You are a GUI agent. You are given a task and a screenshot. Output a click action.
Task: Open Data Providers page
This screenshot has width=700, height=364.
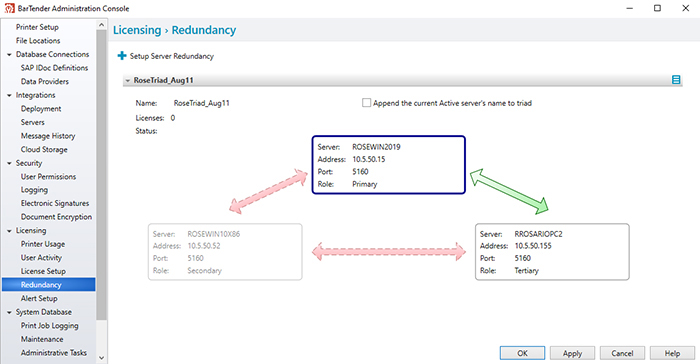45,82
